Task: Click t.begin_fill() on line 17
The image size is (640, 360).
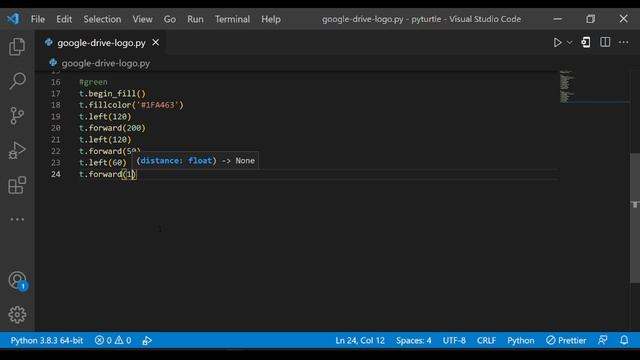Action: (x=112, y=93)
